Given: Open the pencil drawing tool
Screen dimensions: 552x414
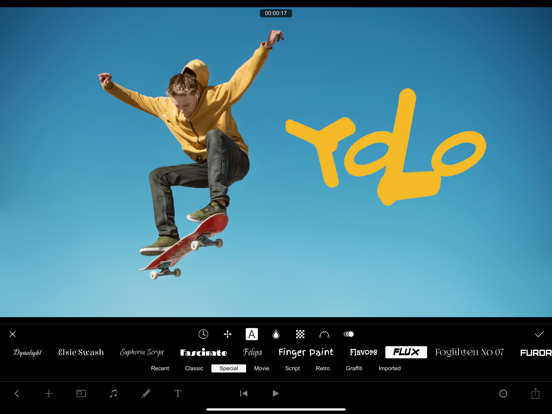Looking at the screenshot, I should pos(146,393).
